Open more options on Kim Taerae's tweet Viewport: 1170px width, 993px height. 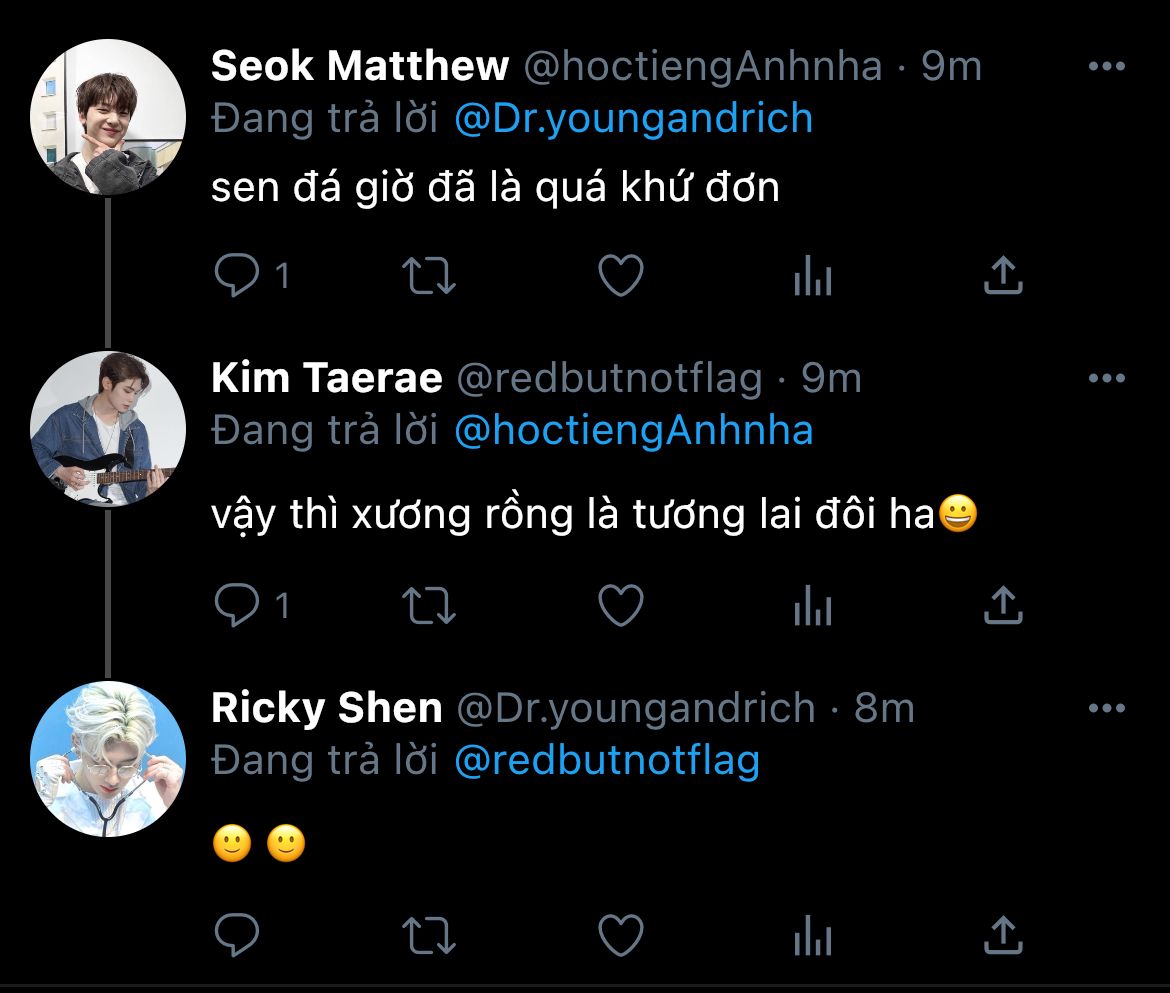(x=1106, y=379)
